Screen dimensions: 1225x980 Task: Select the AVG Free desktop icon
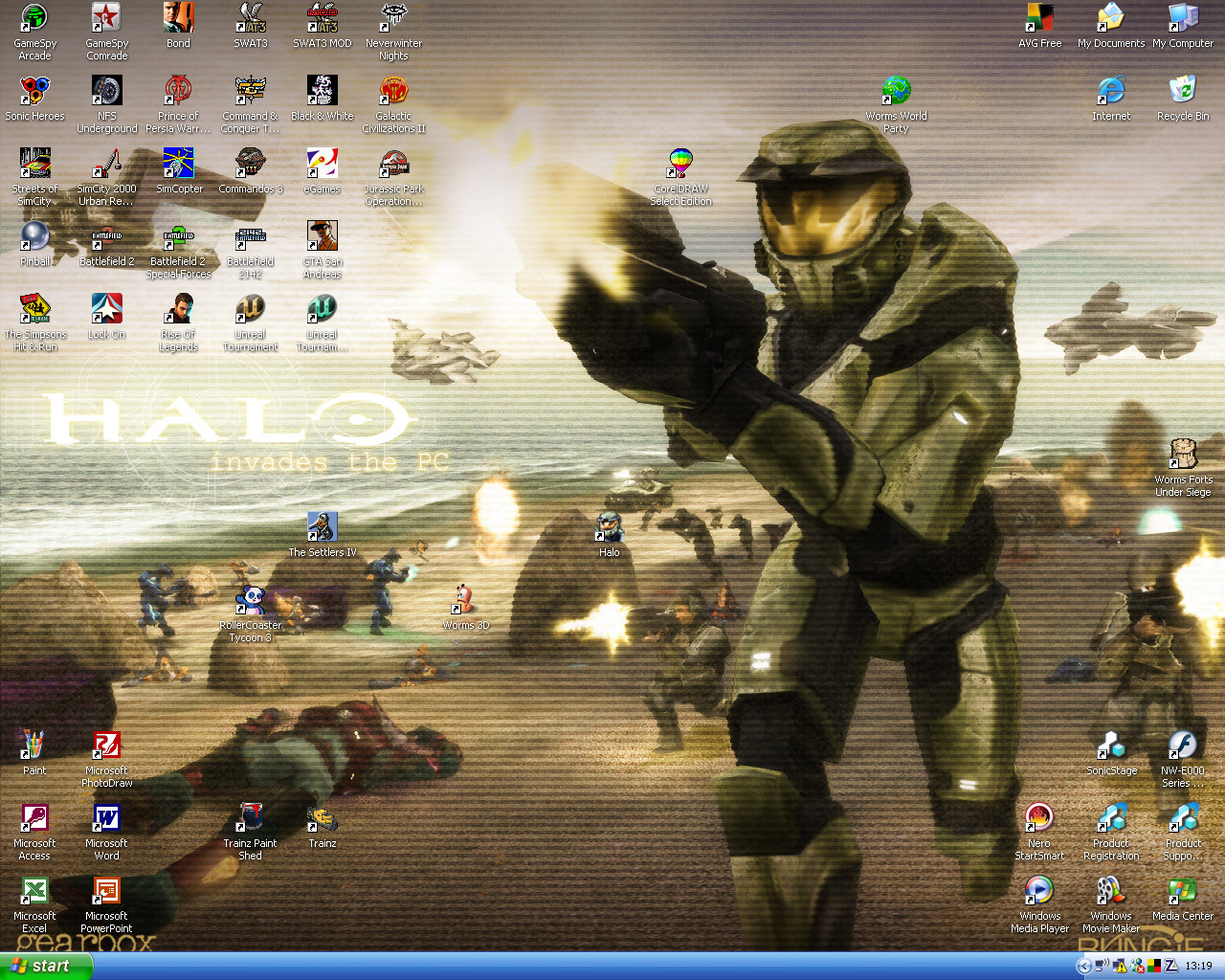1039,26
